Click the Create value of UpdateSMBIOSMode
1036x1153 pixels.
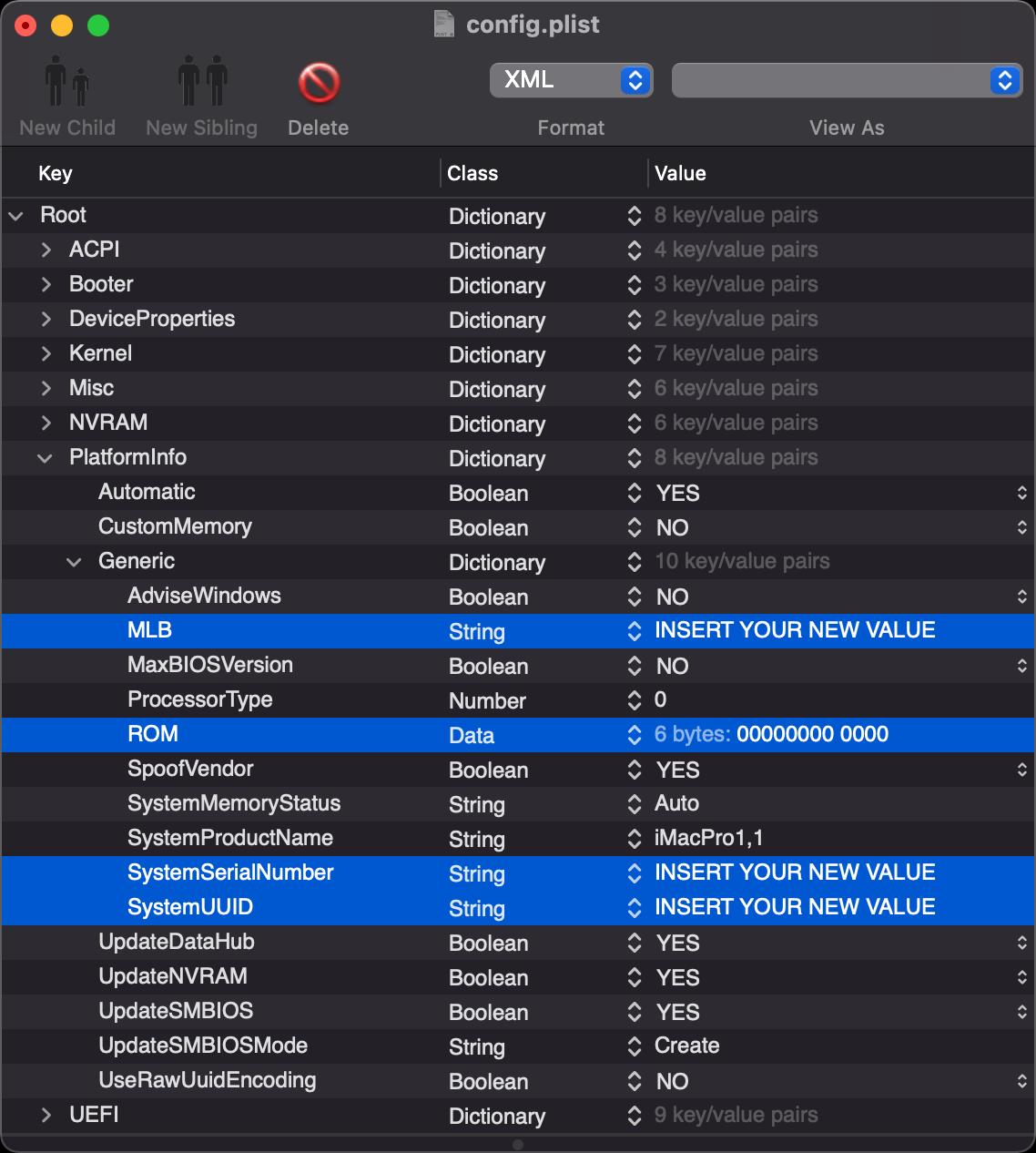[x=687, y=1046]
